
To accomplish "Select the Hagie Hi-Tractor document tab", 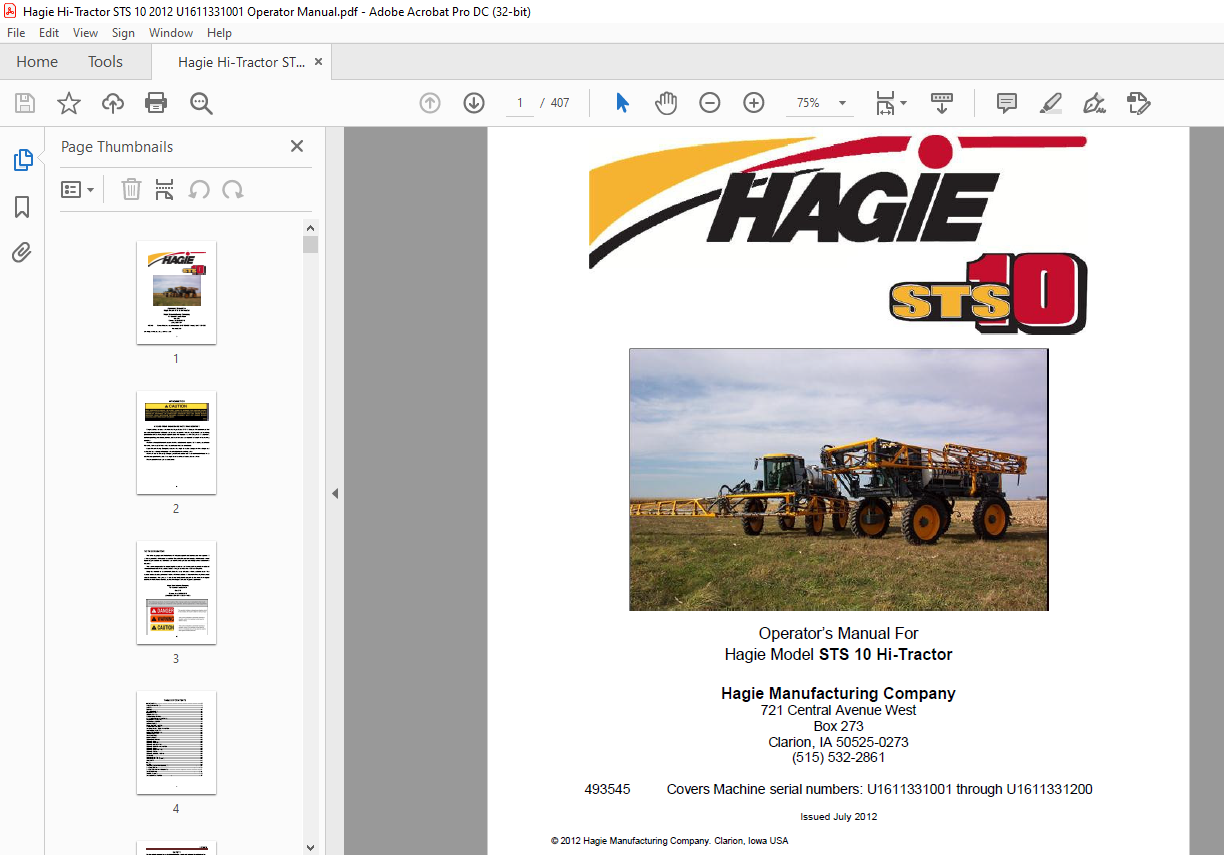I will point(241,62).
